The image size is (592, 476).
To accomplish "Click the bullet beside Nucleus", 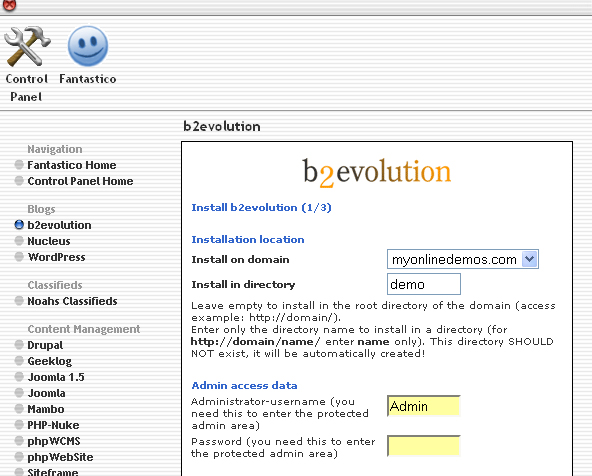I will [19, 241].
